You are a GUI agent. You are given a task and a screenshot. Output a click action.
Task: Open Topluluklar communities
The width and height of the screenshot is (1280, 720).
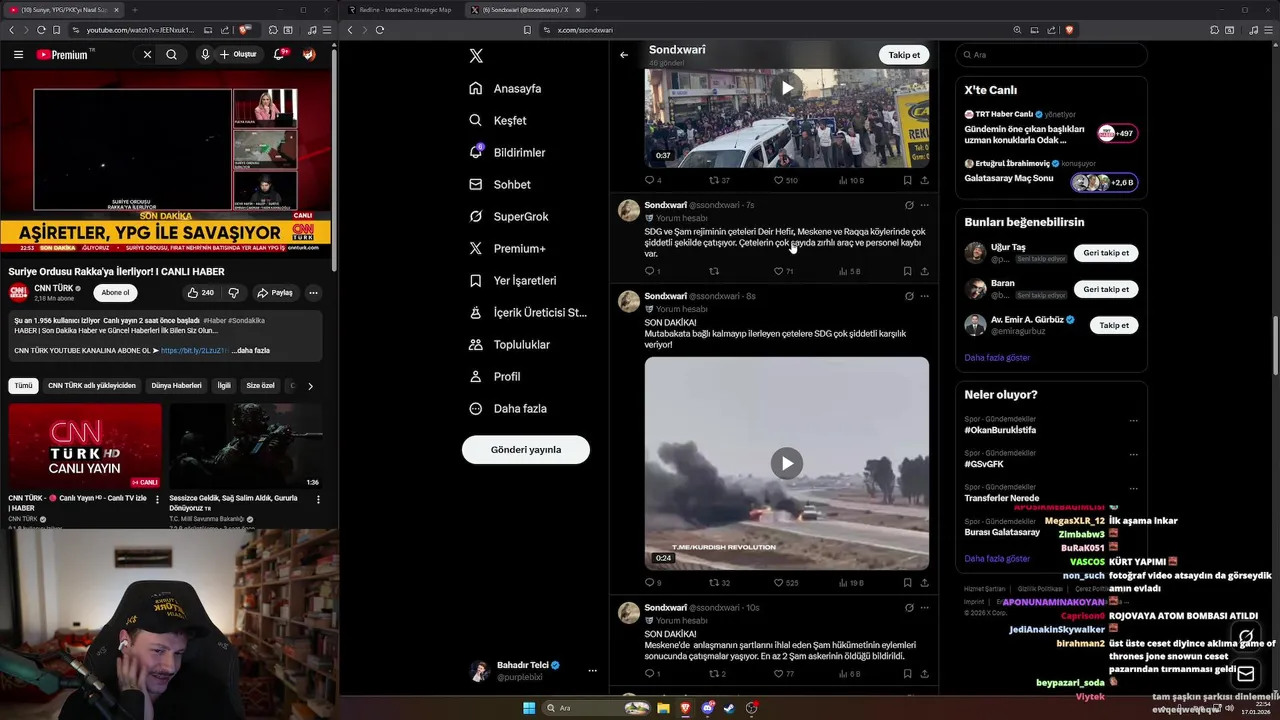[x=509, y=345]
